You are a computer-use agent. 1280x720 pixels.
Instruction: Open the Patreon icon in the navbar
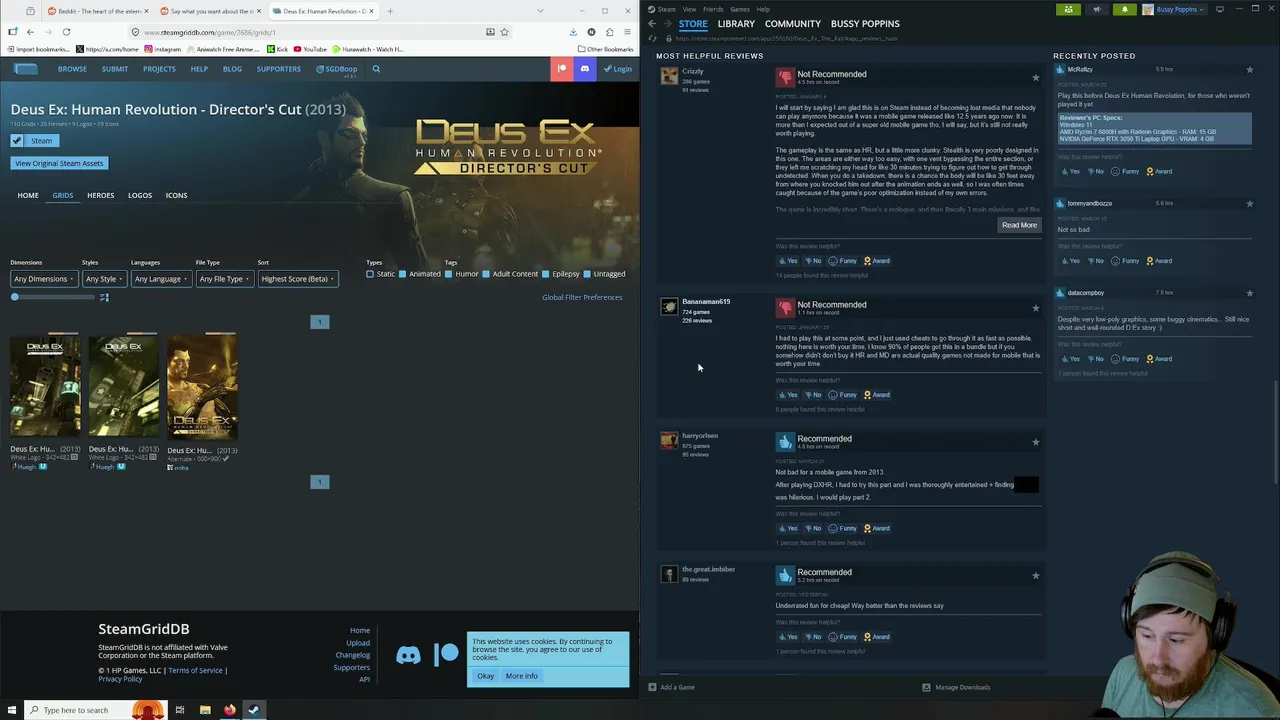(x=562, y=68)
